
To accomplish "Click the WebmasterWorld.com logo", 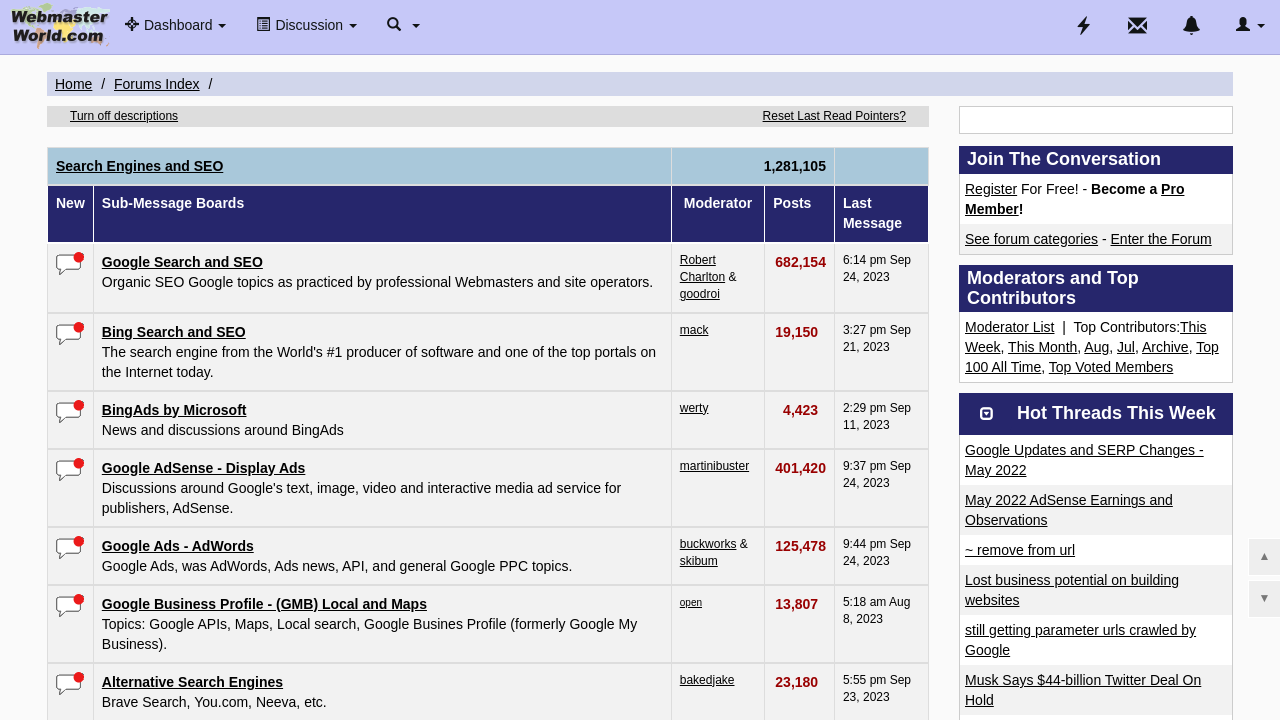I will [x=60, y=25].
